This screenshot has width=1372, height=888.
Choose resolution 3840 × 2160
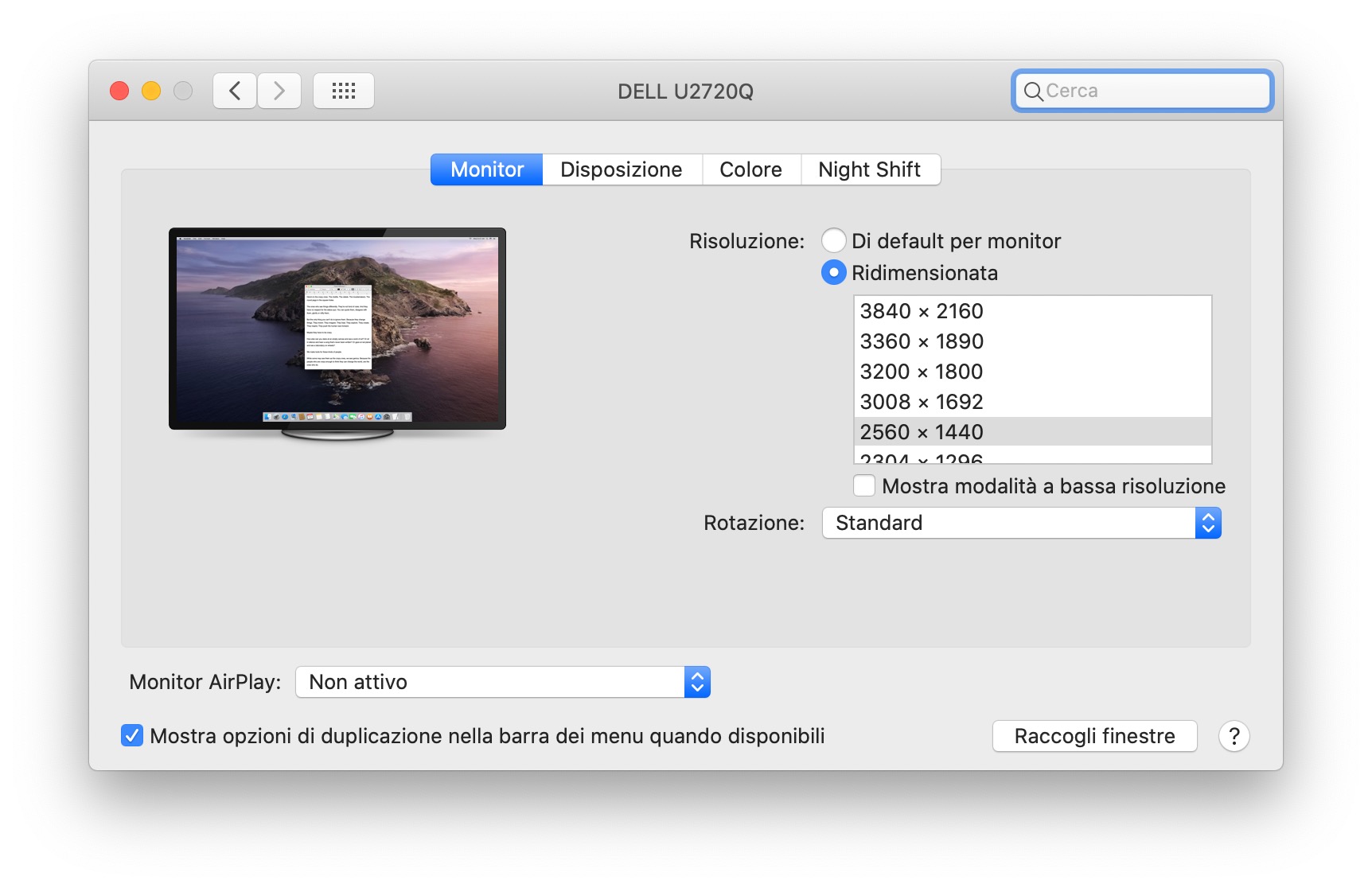(x=1033, y=311)
